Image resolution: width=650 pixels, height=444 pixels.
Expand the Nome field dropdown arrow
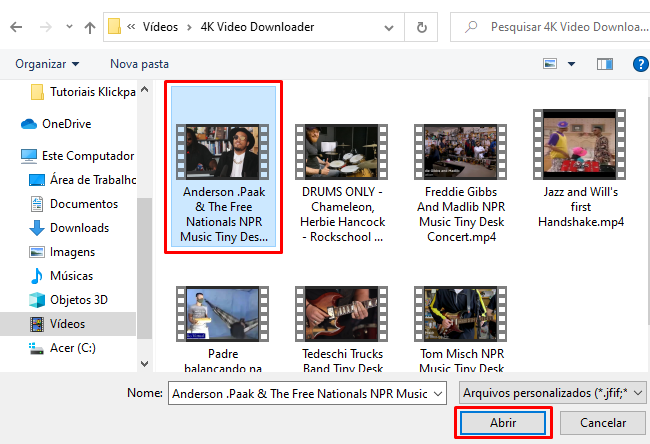click(x=438, y=393)
